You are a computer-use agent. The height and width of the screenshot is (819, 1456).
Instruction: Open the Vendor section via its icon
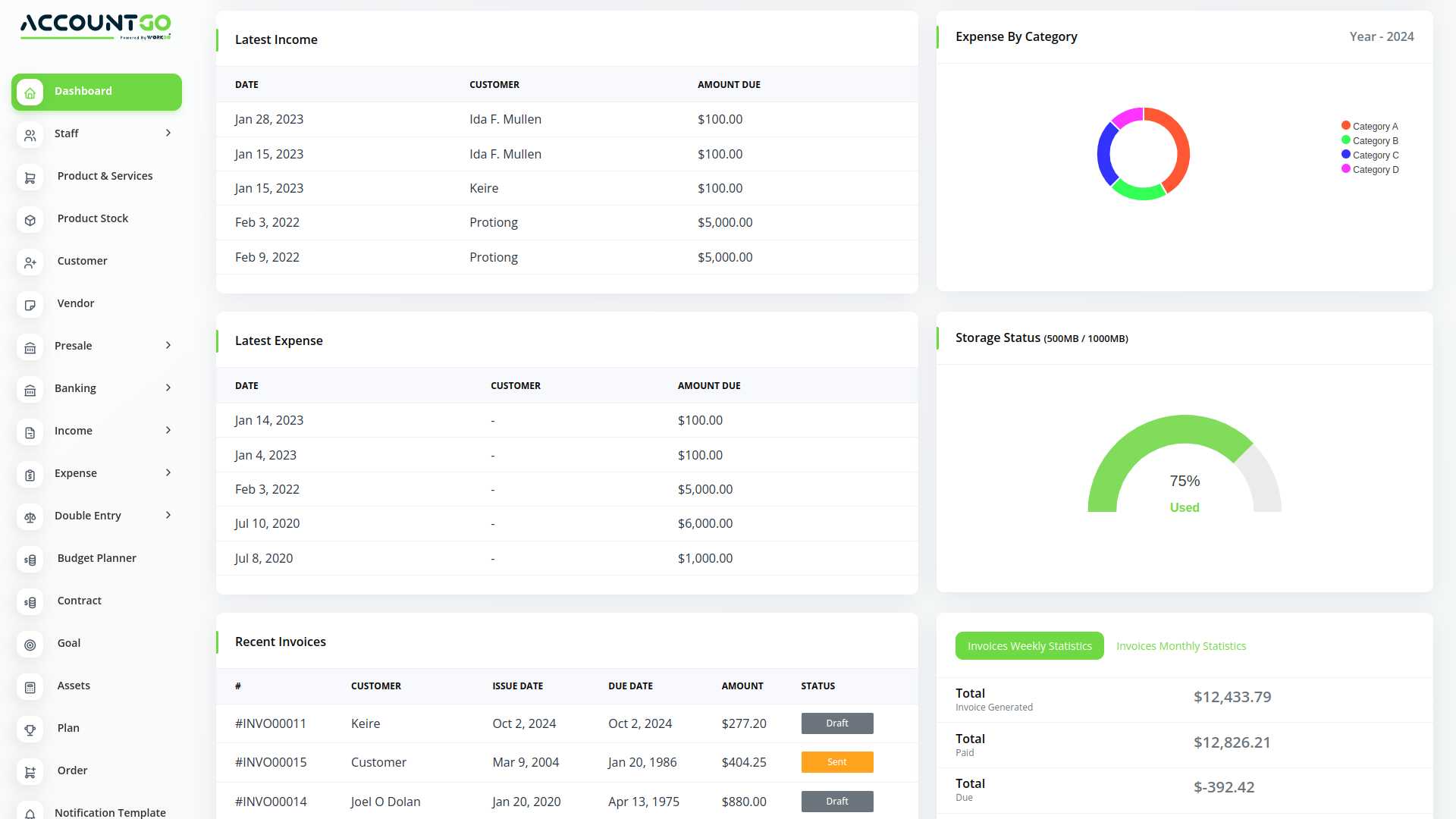(x=30, y=305)
